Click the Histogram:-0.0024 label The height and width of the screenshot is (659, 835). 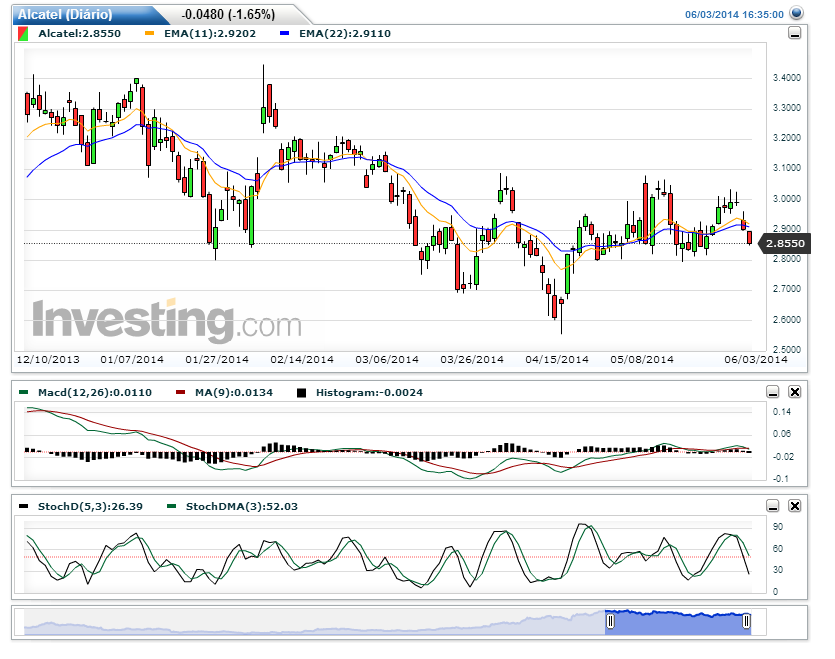pyautogui.click(x=370, y=393)
